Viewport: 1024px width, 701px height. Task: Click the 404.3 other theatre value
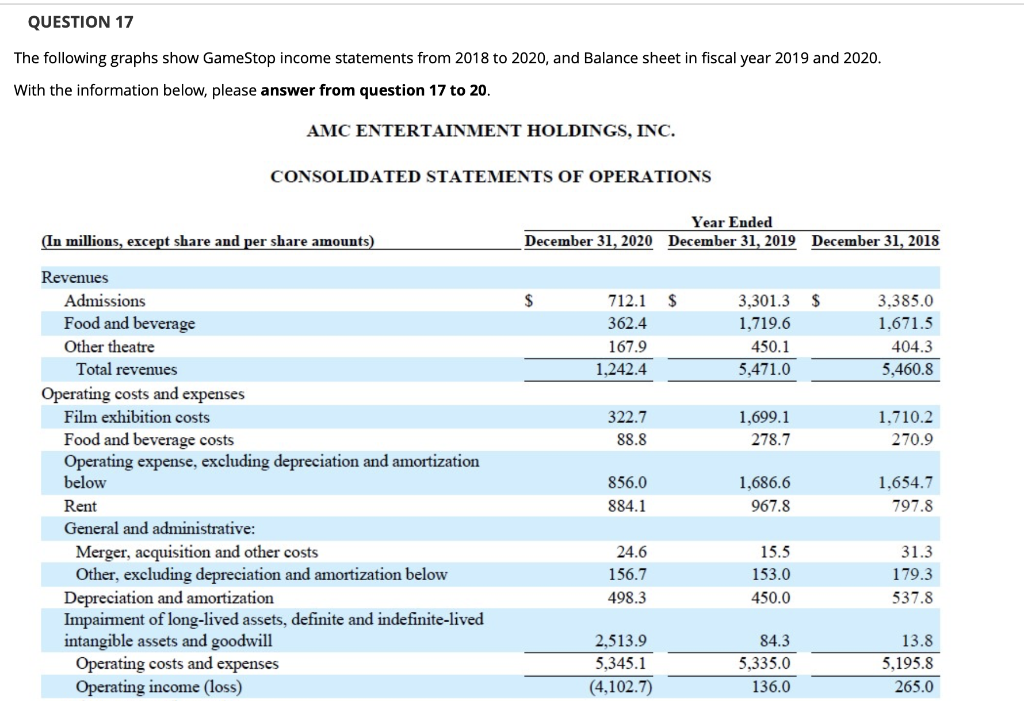tap(912, 346)
